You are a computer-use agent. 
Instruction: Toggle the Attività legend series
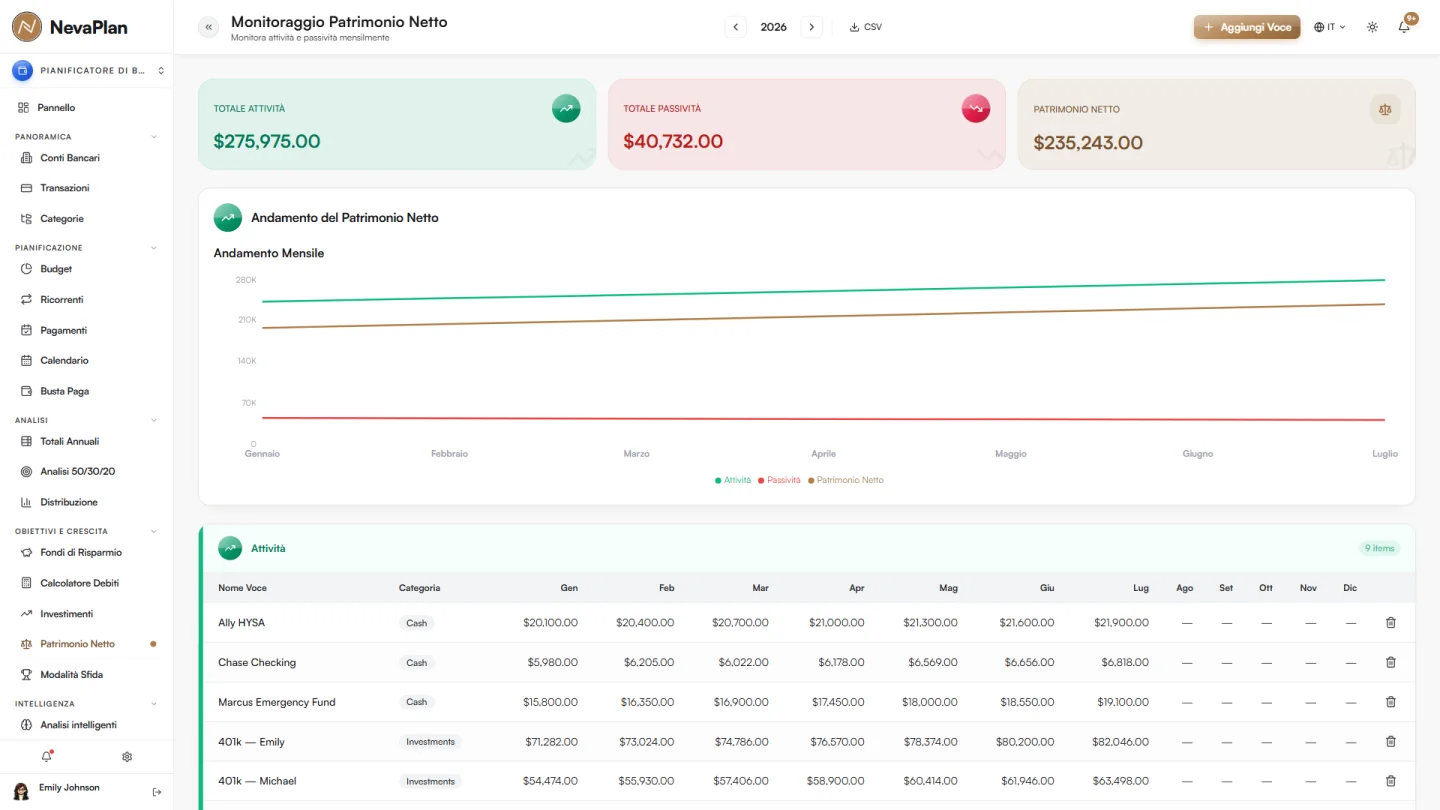click(733, 480)
